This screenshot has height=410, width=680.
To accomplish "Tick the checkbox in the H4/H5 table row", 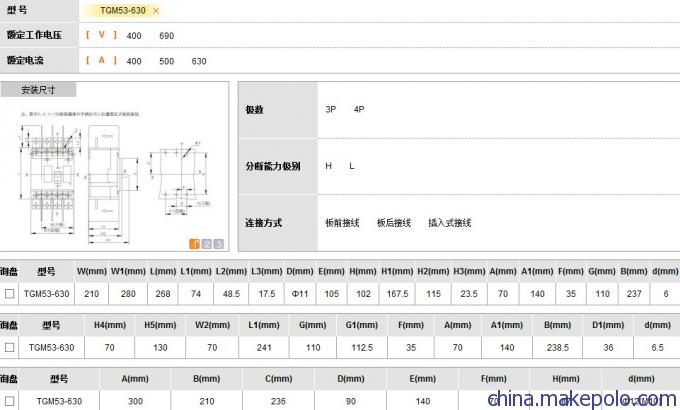I will tap(10, 348).
